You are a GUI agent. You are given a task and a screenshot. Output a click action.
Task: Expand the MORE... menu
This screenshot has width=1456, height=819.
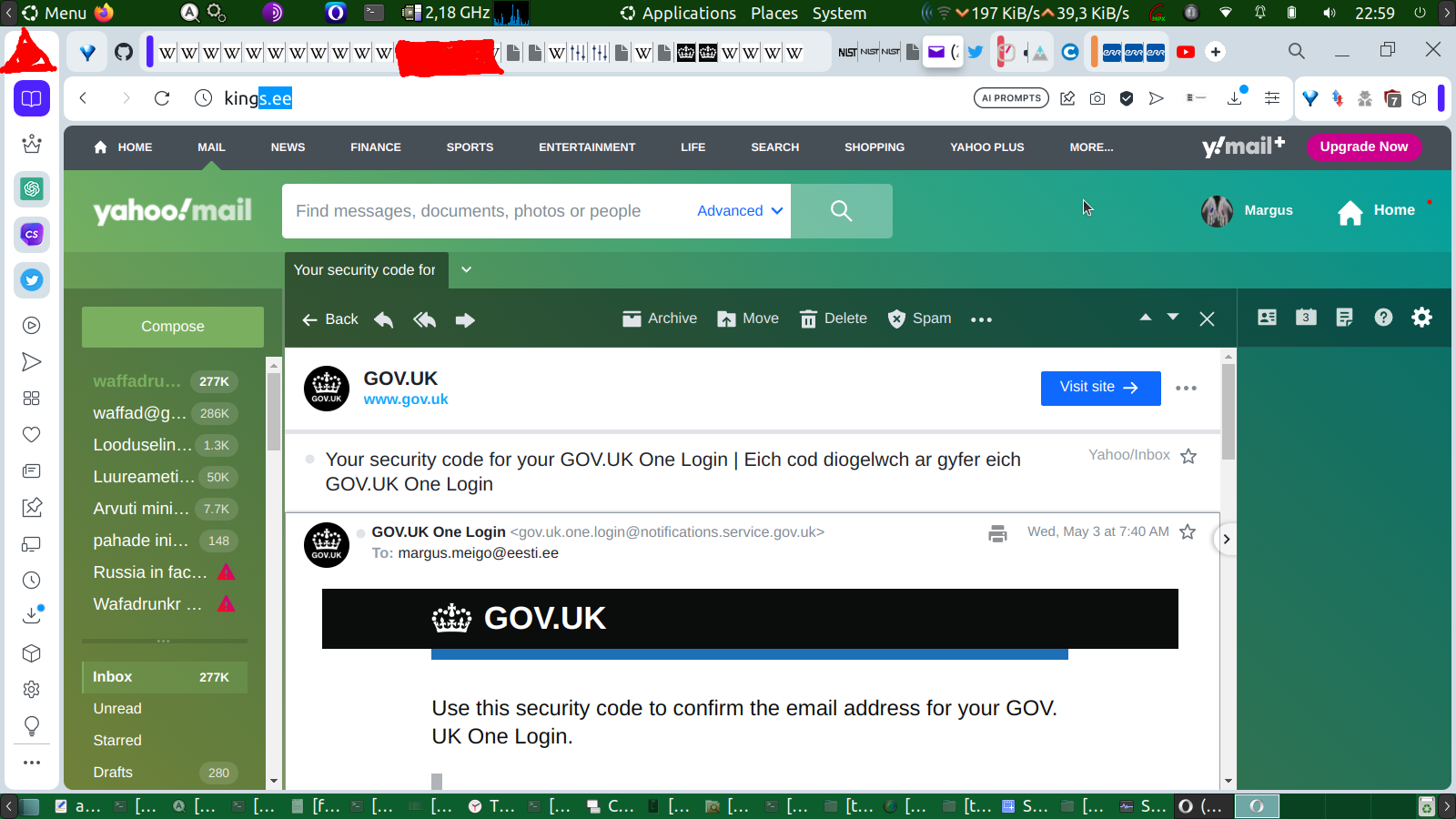(1091, 147)
